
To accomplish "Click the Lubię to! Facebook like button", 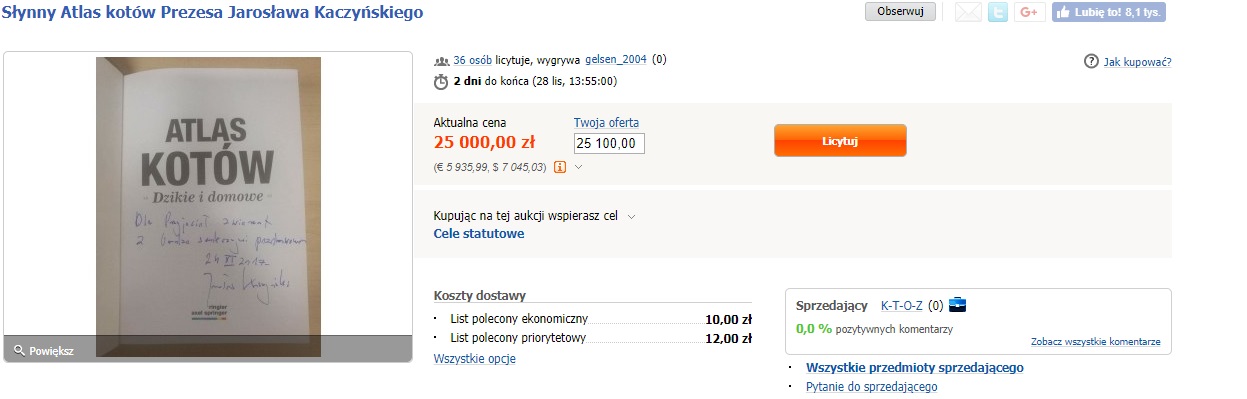I will [x=1109, y=12].
